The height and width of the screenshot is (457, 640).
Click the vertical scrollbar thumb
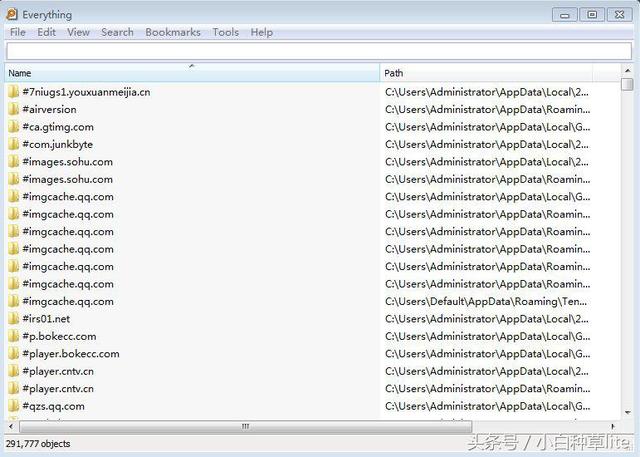pos(627,84)
